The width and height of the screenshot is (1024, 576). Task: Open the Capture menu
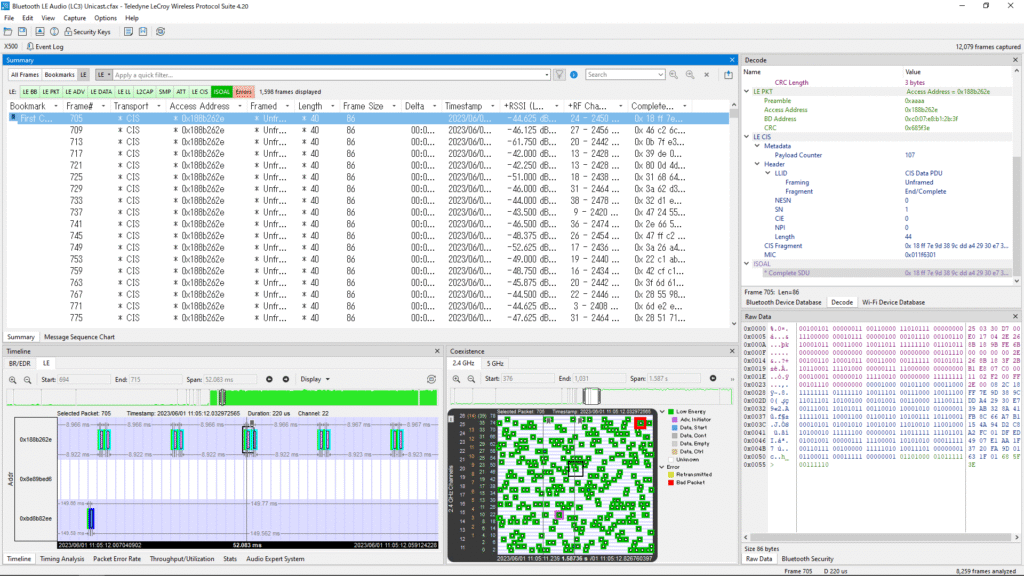74,18
